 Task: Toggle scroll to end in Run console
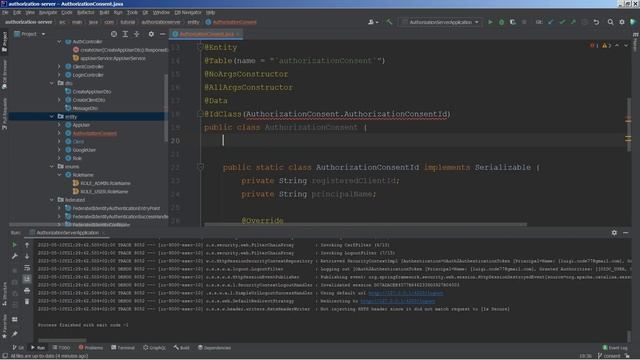pyautogui.click(x=27, y=279)
